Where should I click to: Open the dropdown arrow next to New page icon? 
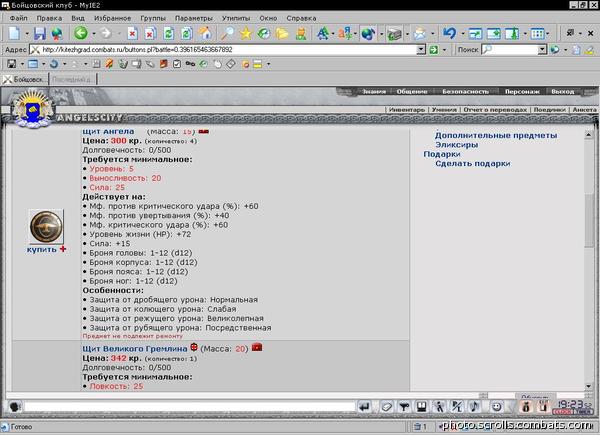27,34
